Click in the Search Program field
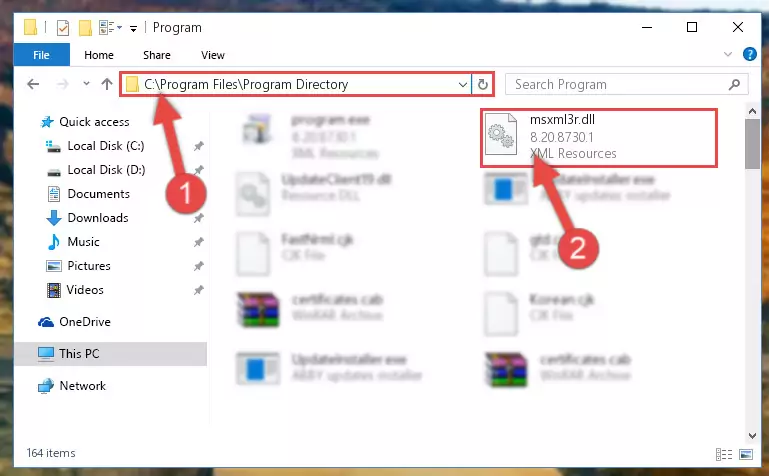This screenshot has height=476, width=769. point(618,84)
